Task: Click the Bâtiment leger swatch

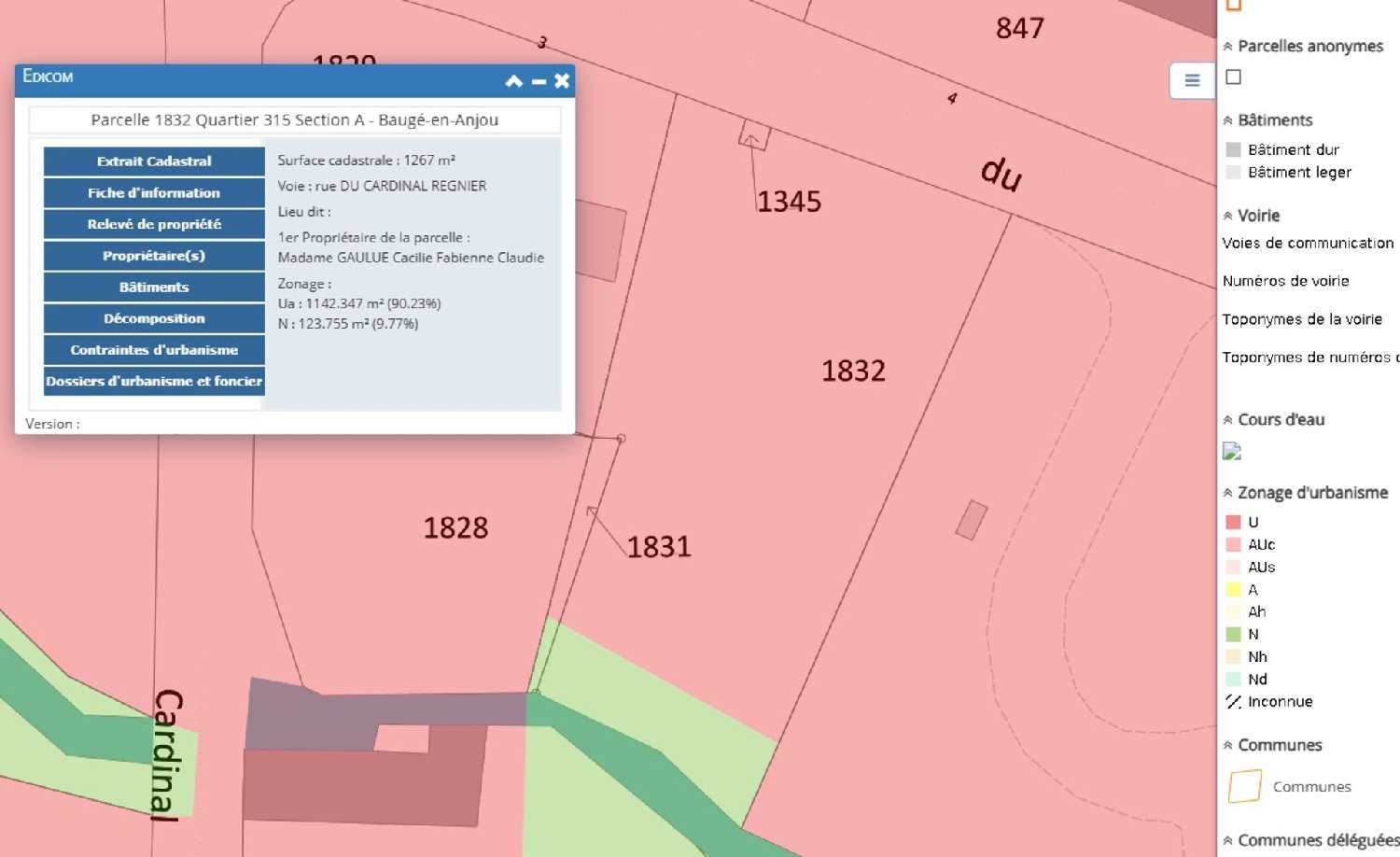Action: point(1233,172)
